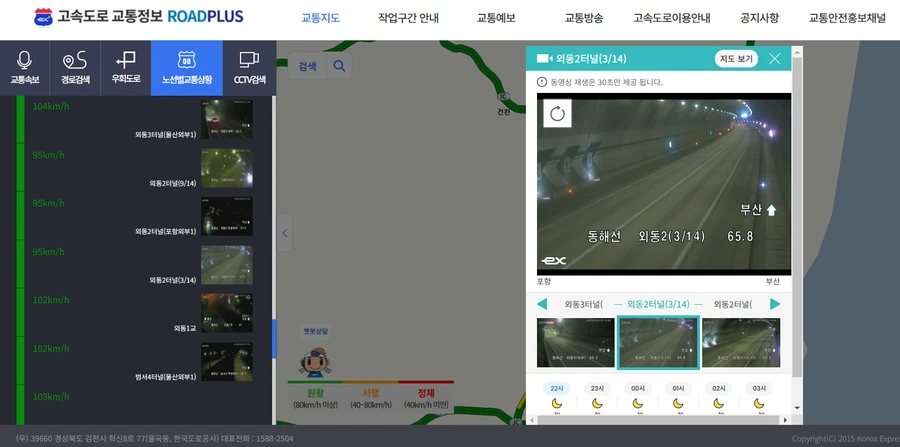Open the 챗봇상담 chatbot mascot
900x447 pixels.
pos(314,361)
